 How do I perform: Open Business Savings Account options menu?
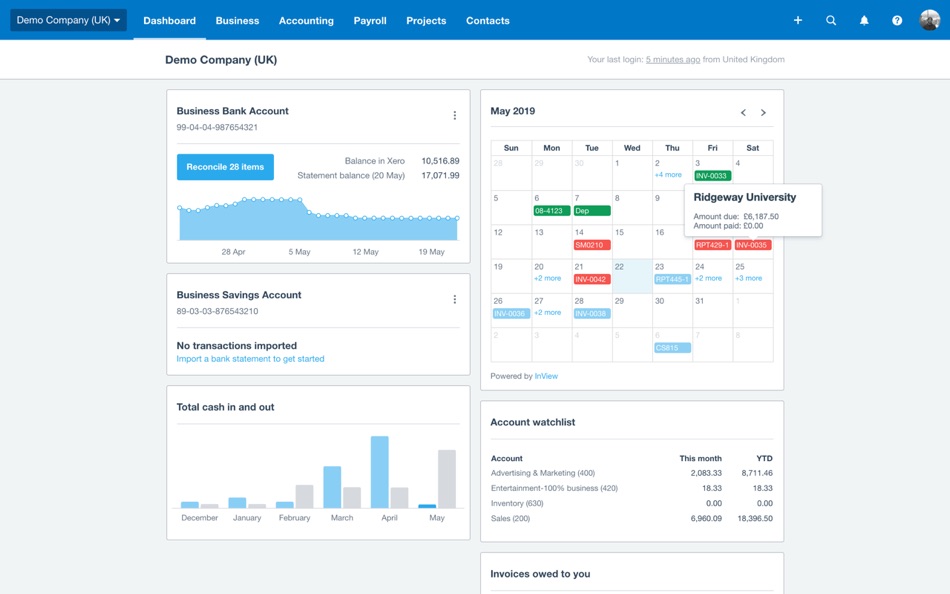tap(454, 299)
